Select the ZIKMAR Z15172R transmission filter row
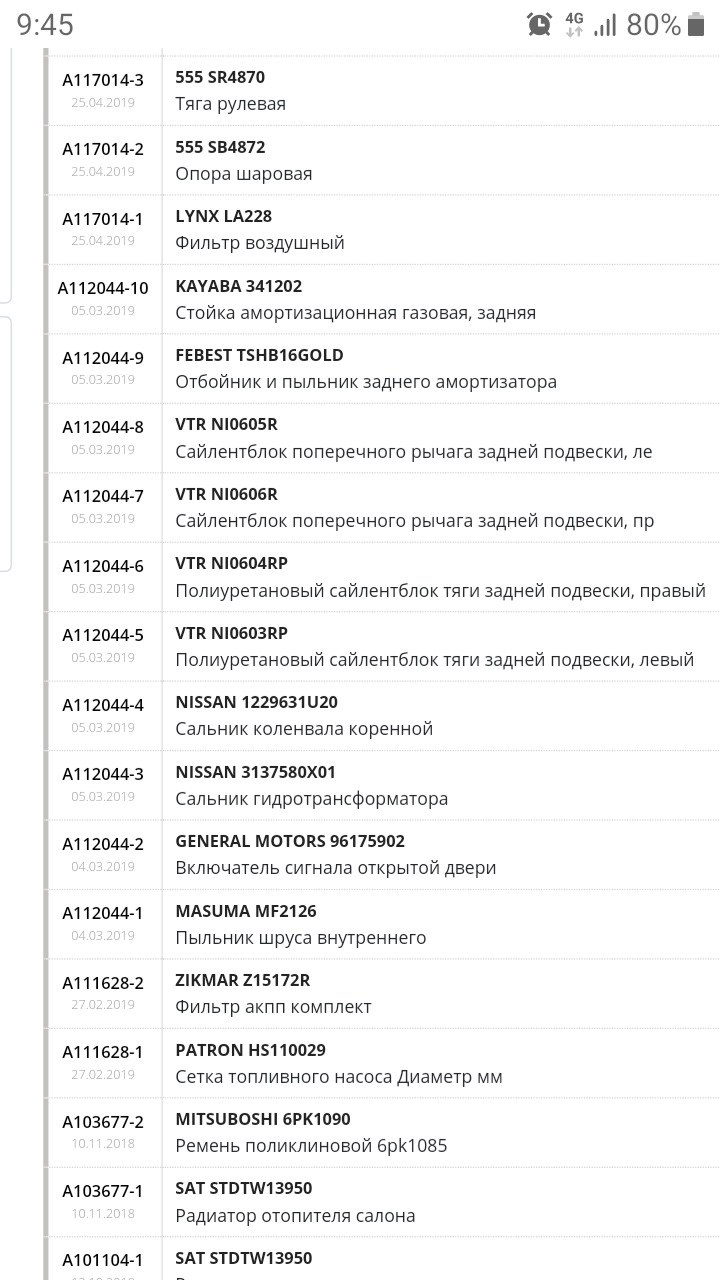720x1280 pixels. [400, 993]
